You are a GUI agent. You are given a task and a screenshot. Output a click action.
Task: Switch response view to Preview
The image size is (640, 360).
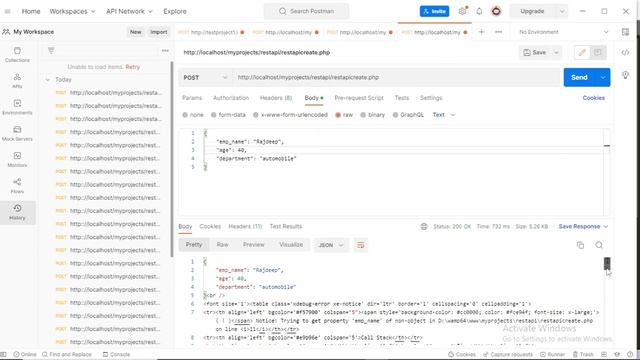click(254, 245)
